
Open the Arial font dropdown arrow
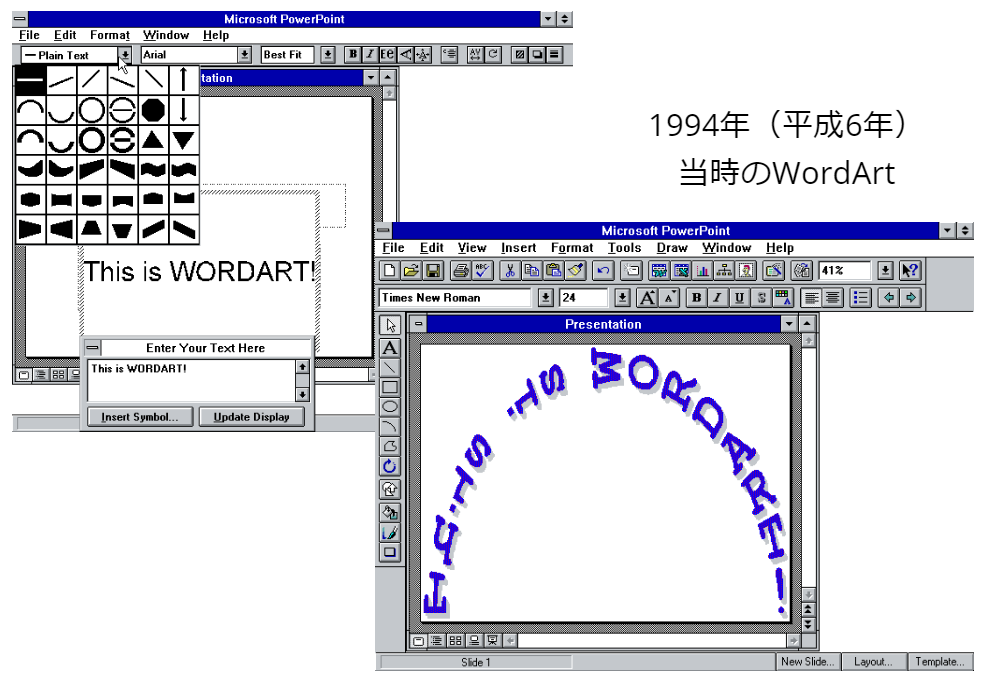coord(244,55)
